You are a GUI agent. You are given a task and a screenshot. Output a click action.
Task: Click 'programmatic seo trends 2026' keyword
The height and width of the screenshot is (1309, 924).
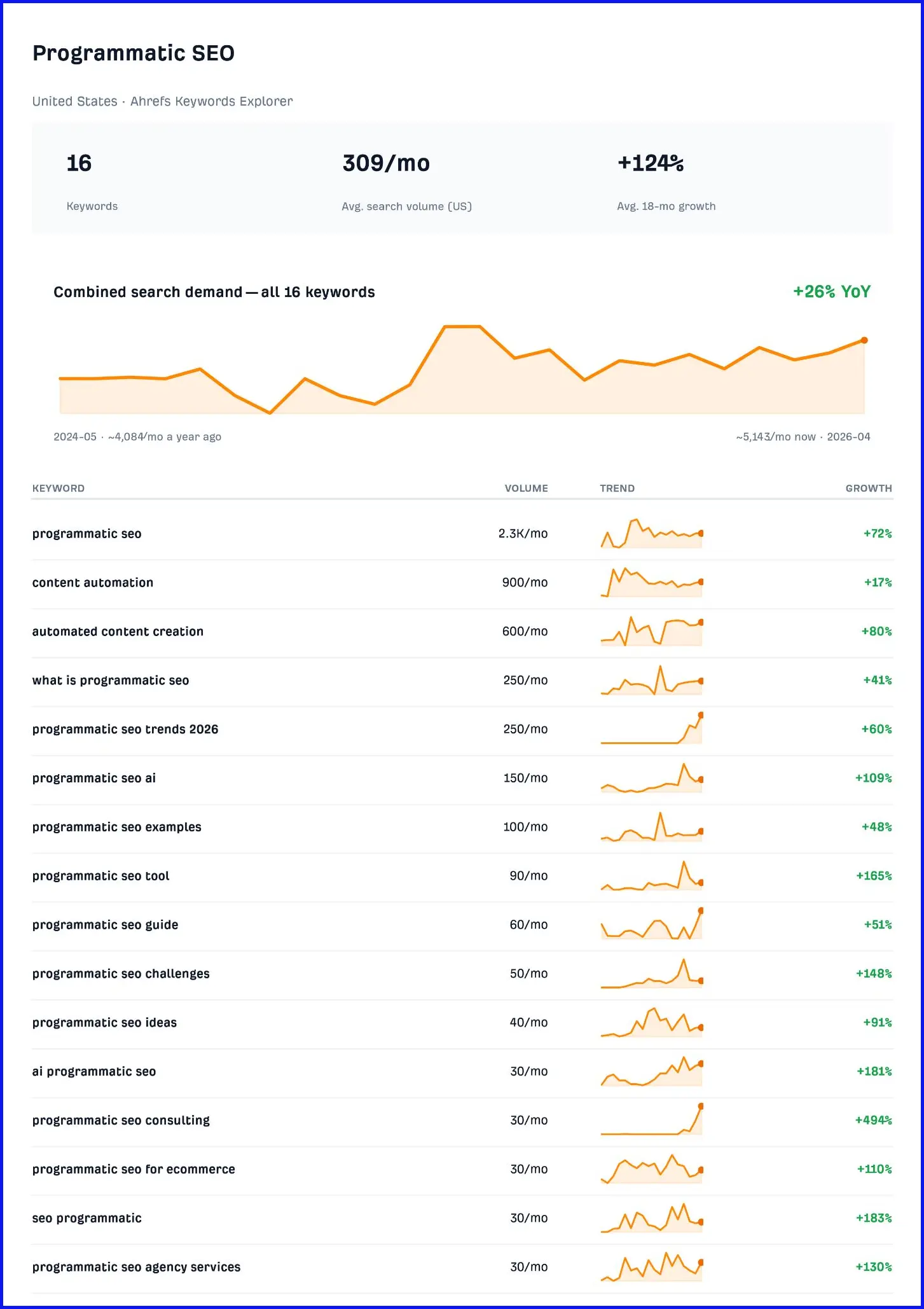click(x=125, y=730)
